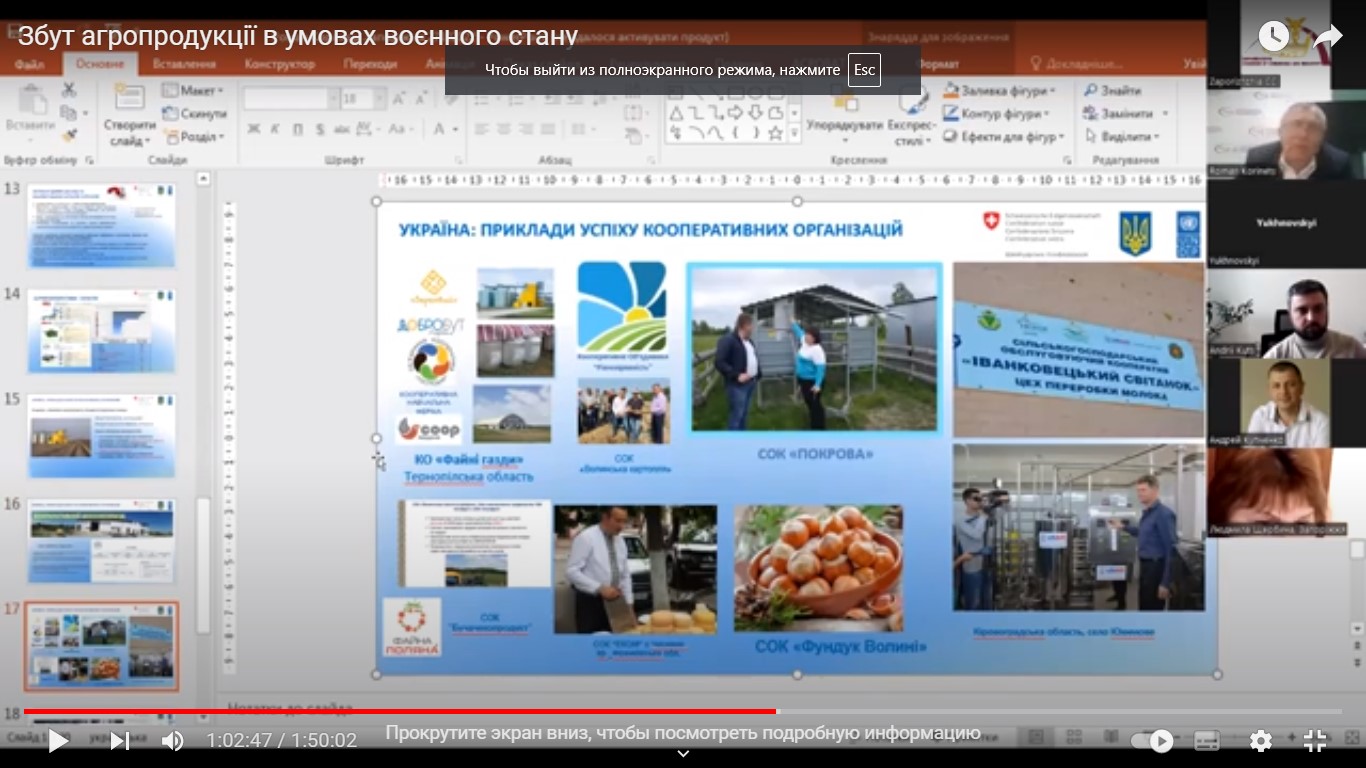
Task: Click Знайти search button
Action: (1112, 90)
